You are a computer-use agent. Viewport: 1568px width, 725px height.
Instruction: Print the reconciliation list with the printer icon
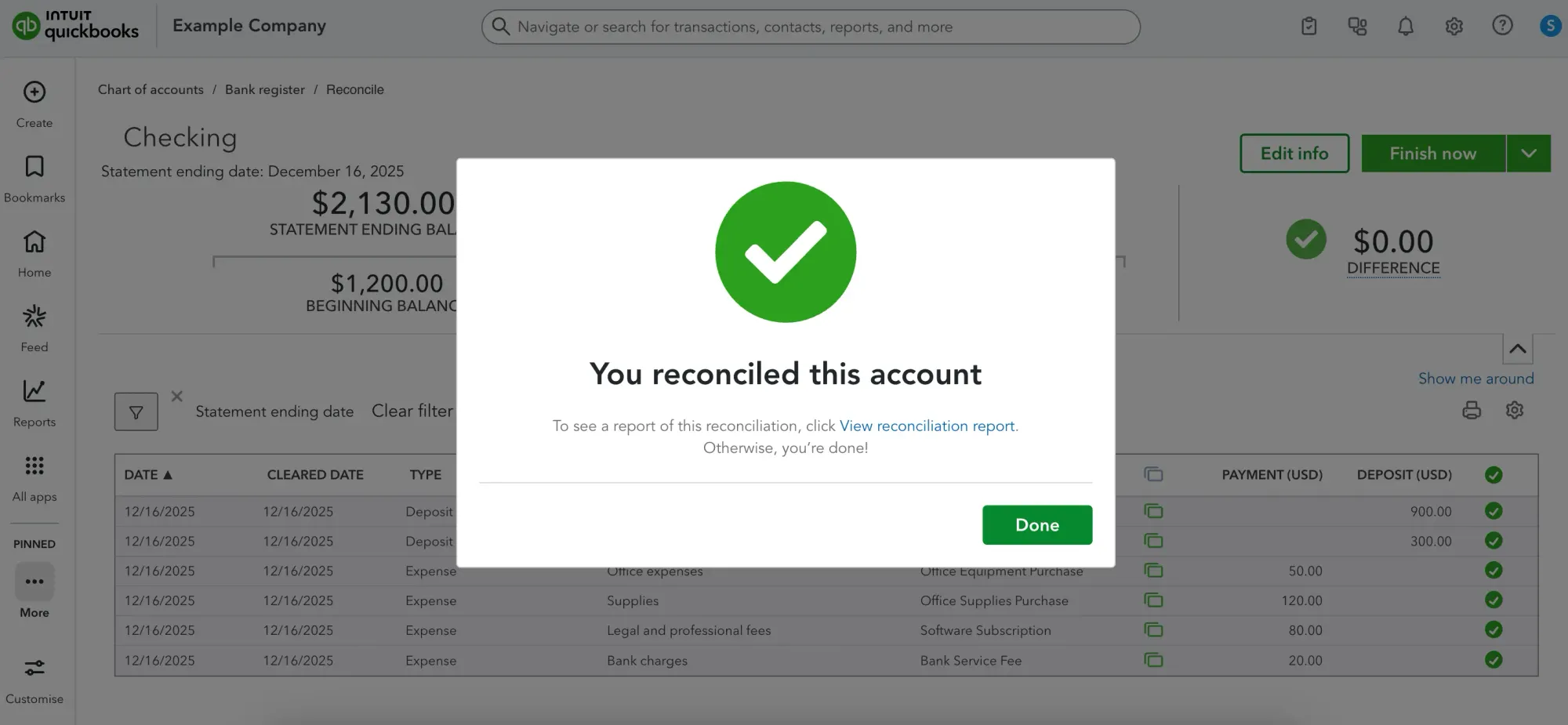(1472, 410)
